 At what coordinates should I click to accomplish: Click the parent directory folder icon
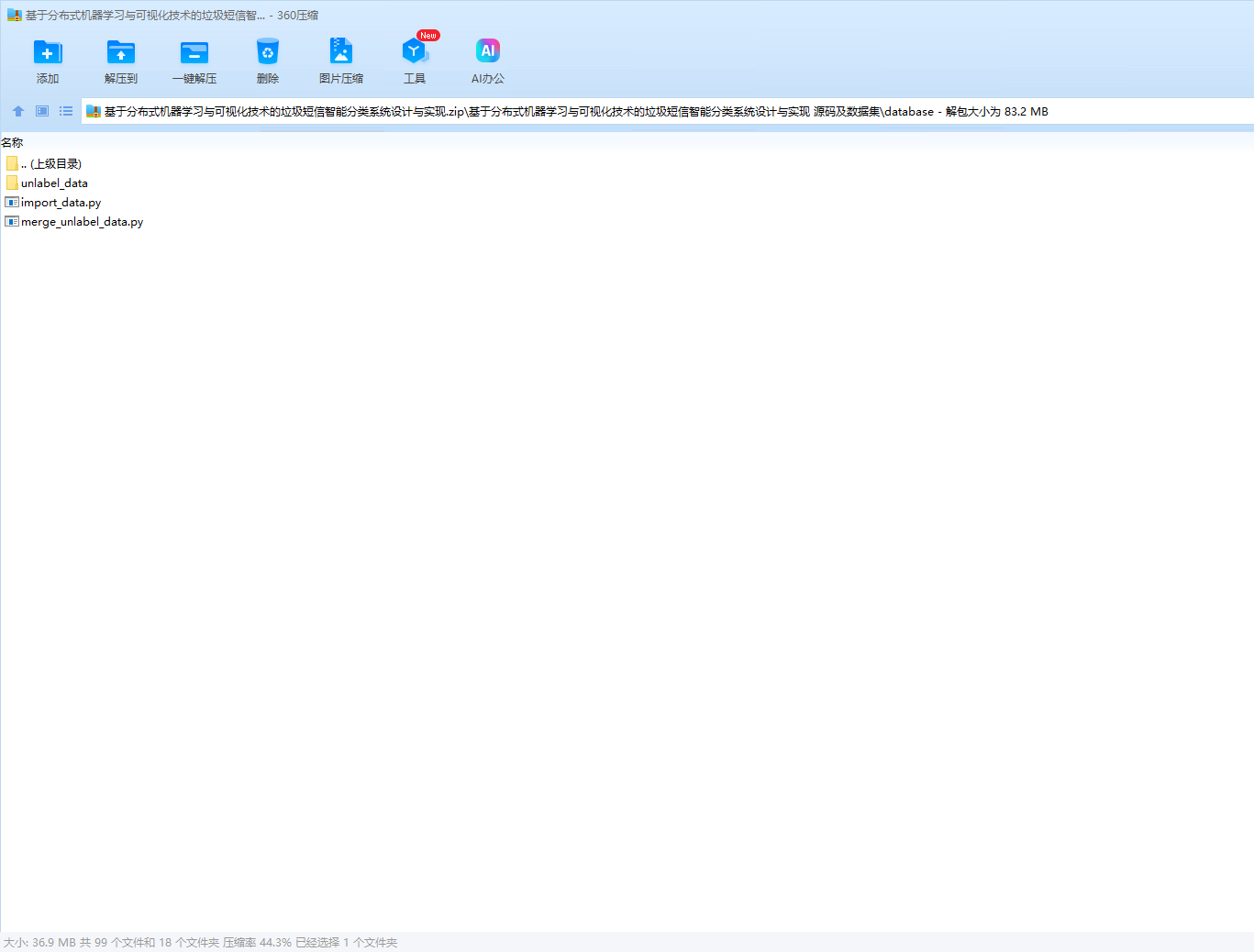(x=12, y=163)
